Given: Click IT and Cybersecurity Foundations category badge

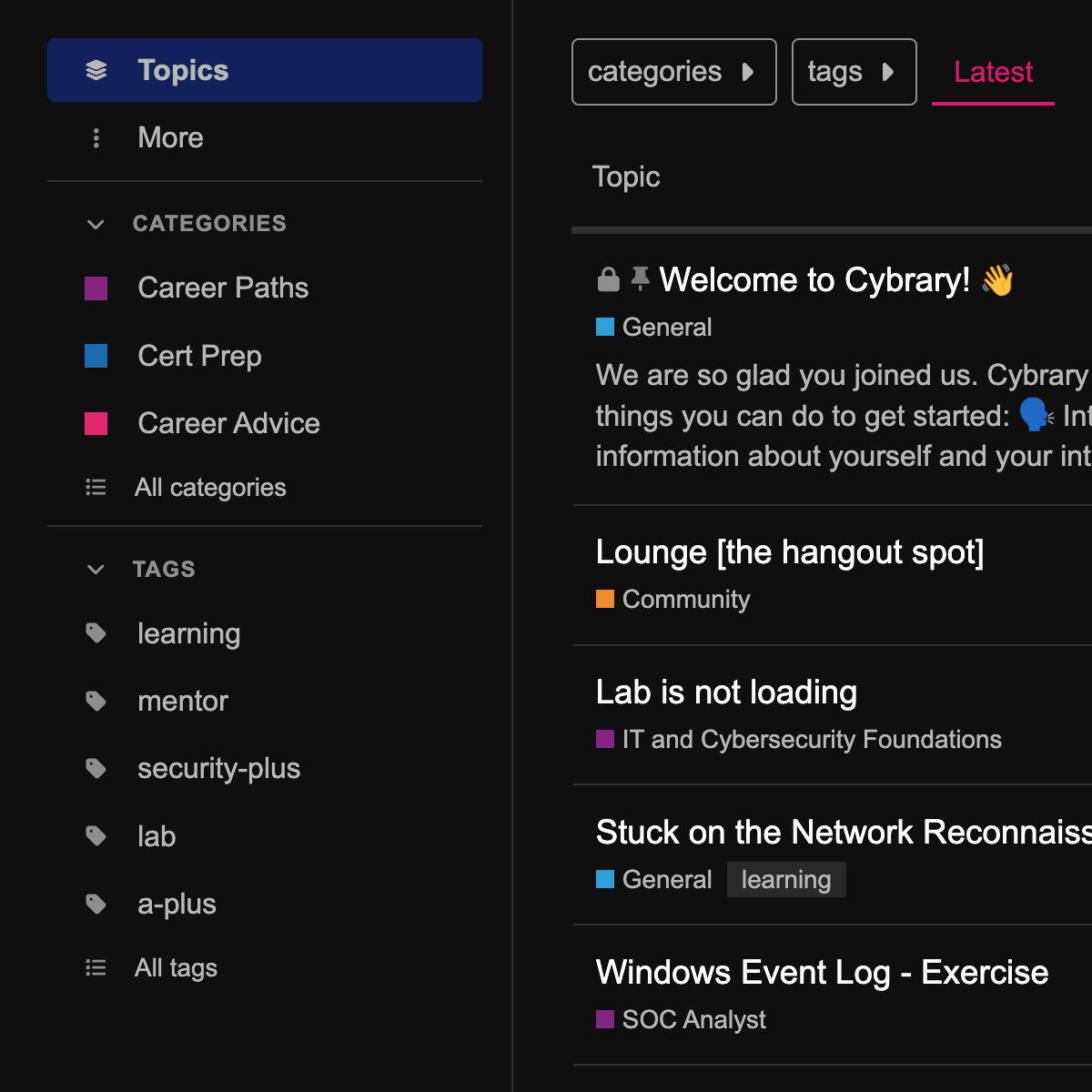Looking at the screenshot, I should coord(799,739).
